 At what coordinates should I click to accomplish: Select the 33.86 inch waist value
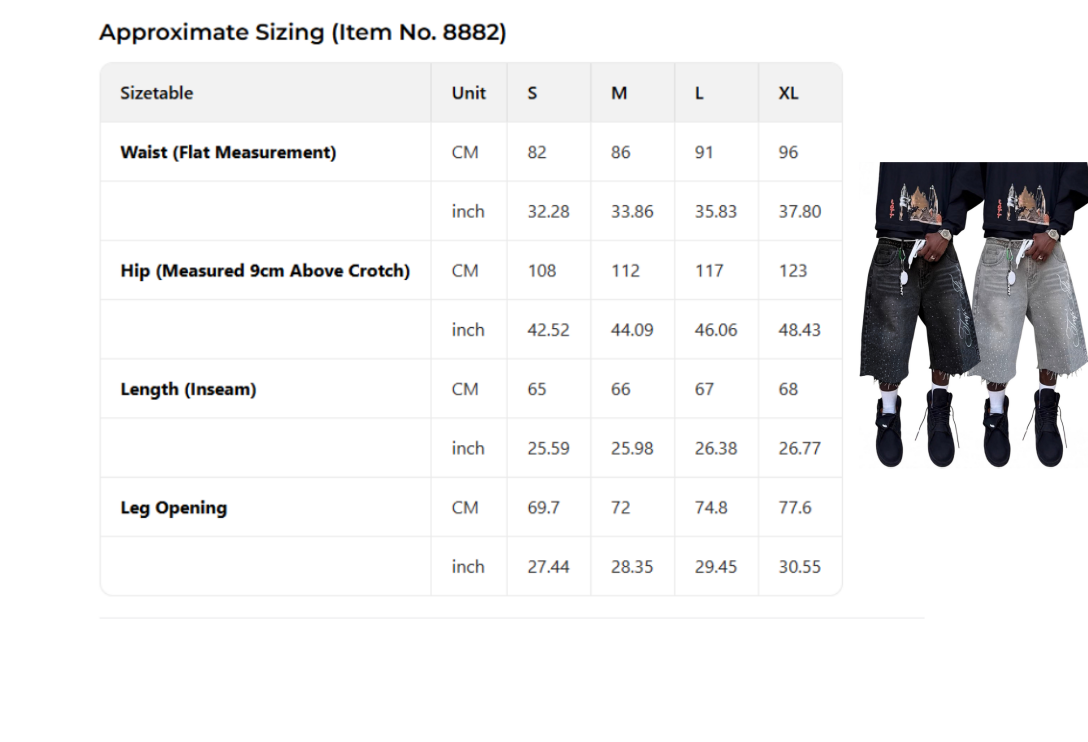(x=632, y=211)
